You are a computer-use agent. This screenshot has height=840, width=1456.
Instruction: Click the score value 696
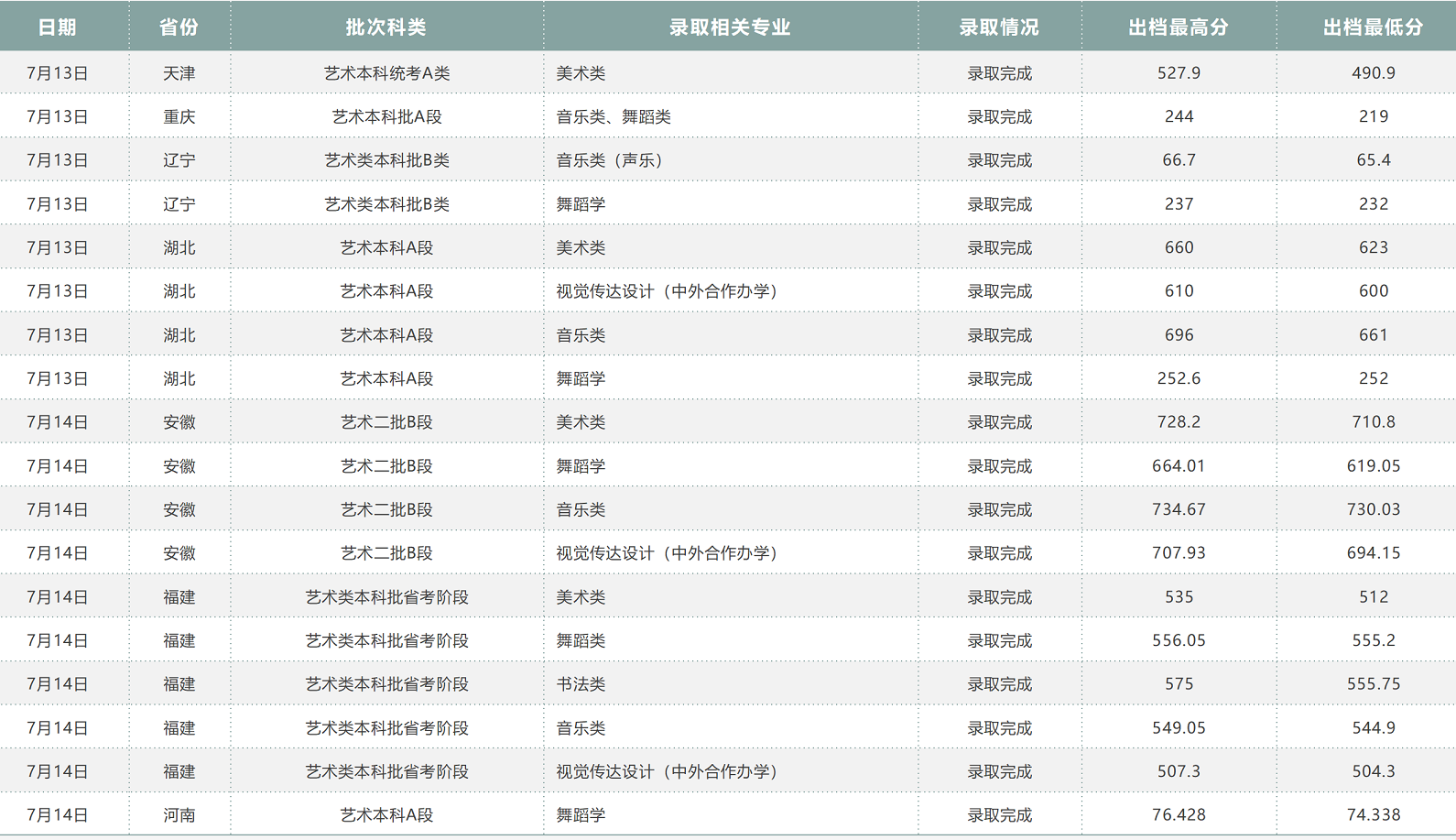tap(1179, 335)
